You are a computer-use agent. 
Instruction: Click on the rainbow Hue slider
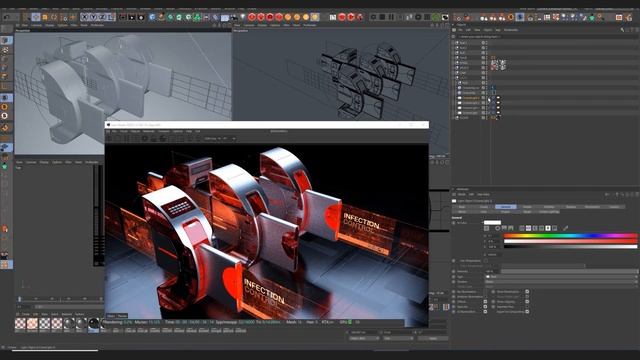[x=571, y=236]
